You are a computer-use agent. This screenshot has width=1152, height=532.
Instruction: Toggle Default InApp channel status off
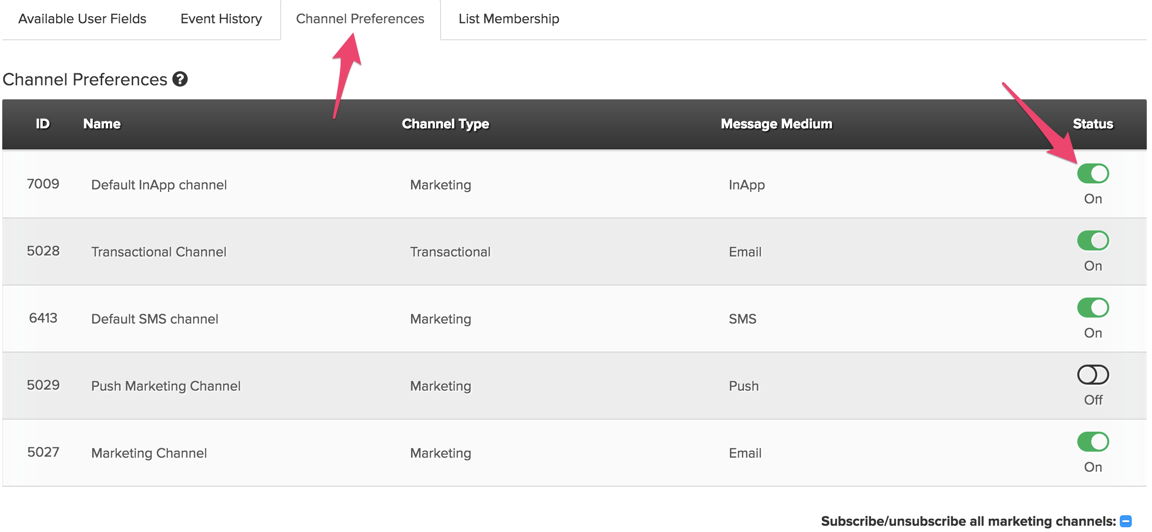[1093, 174]
